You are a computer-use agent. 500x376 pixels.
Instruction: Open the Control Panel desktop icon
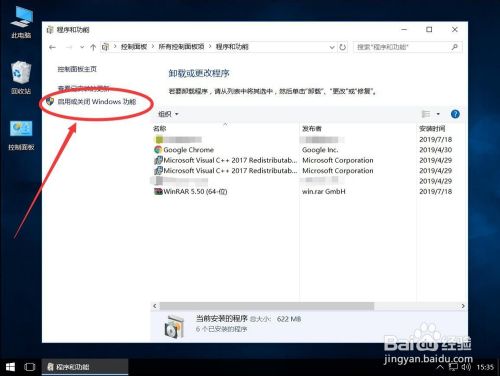click(x=21, y=135)
